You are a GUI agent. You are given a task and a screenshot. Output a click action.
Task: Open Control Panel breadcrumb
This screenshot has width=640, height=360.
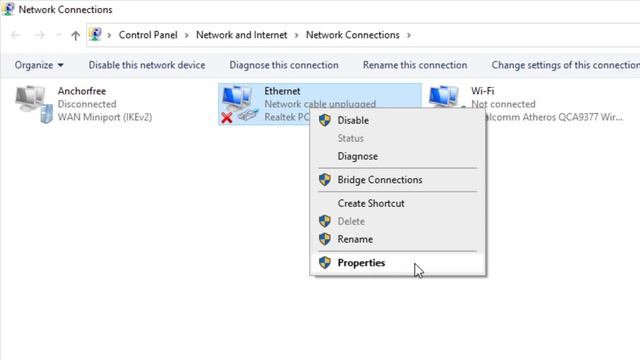(x=148, y=35)
